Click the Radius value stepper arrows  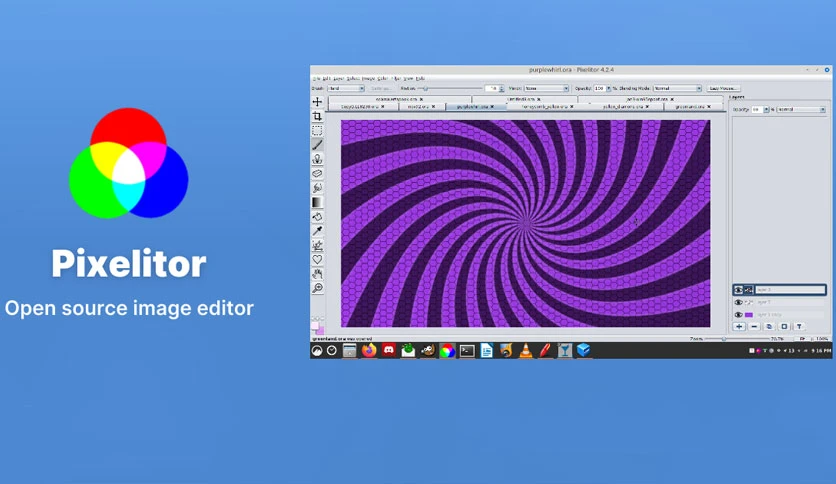point(501,88)
